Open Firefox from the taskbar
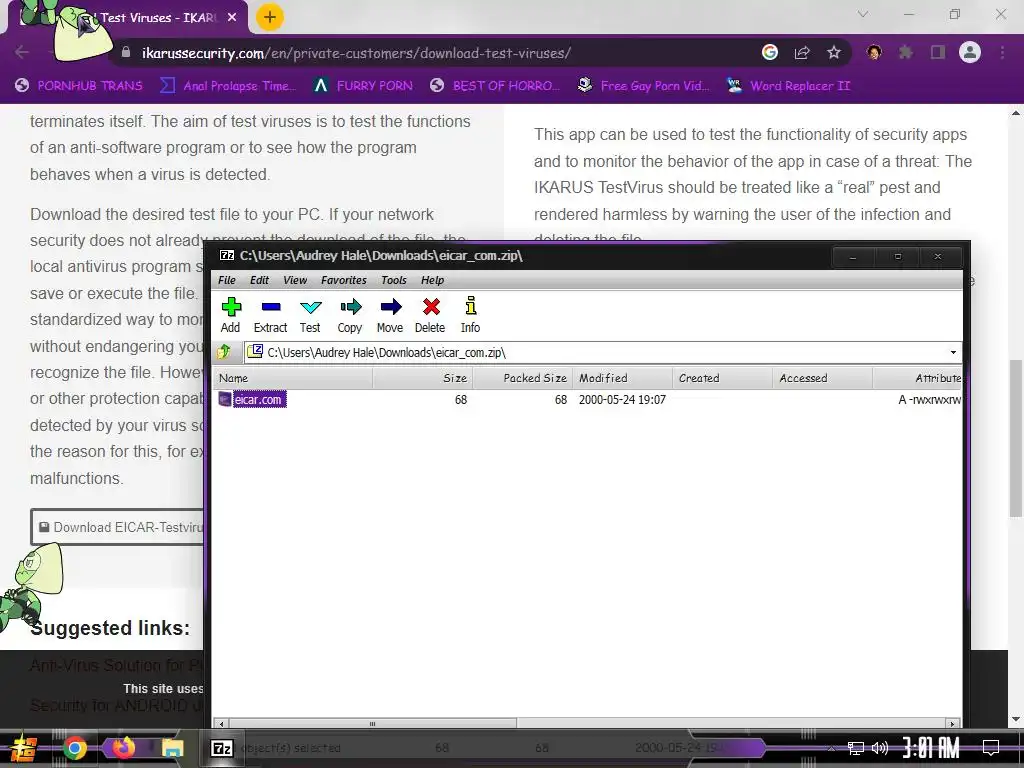 [x=122, y=747]
